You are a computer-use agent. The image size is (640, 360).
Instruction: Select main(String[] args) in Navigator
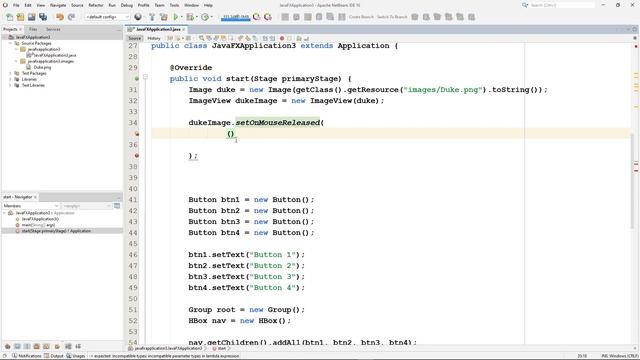[x=38, y=225]
